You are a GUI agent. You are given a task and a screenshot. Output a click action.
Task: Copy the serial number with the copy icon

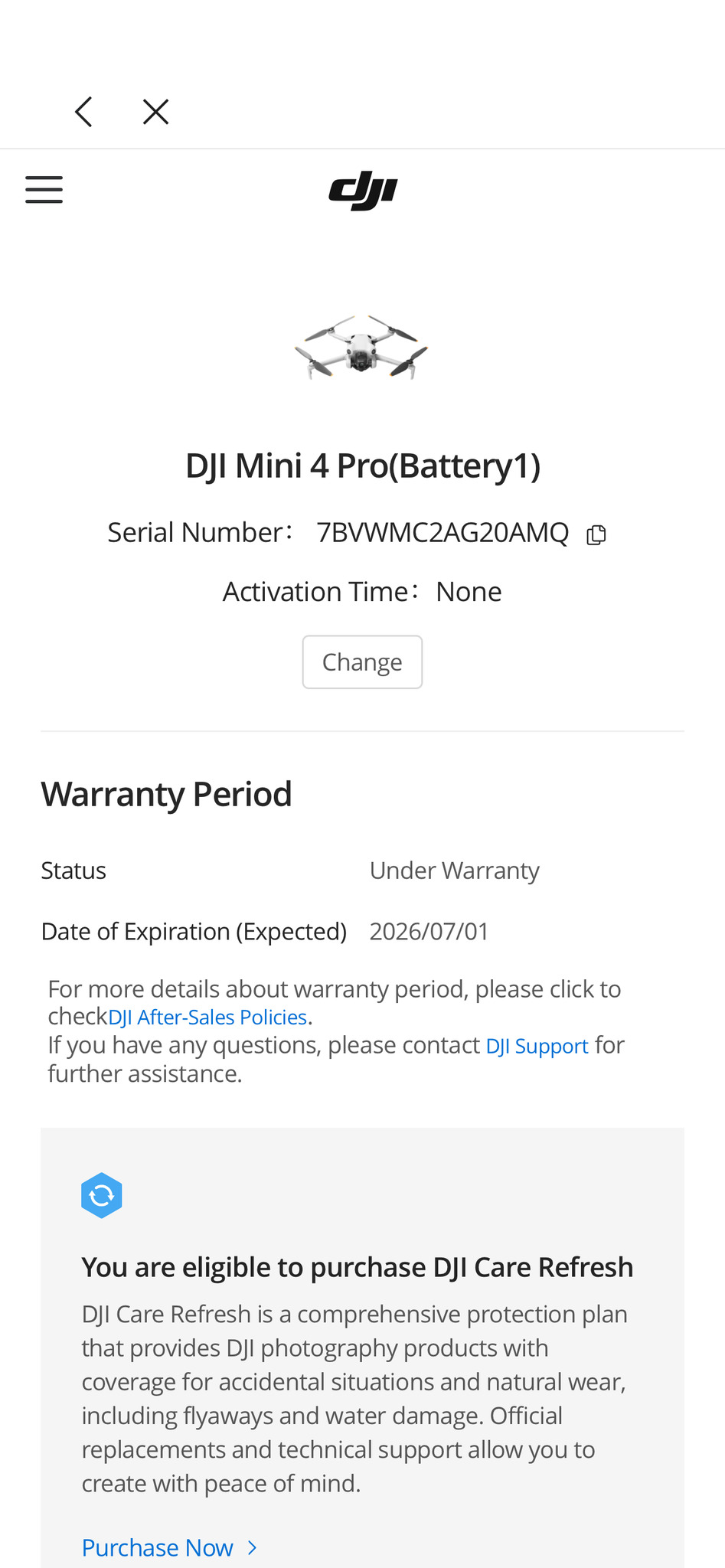coord(596,534)
